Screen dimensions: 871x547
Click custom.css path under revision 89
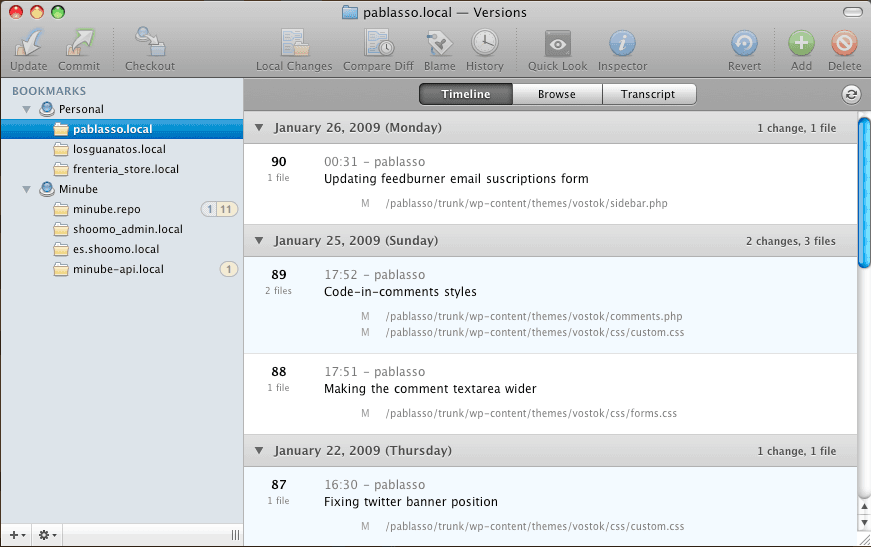pos(535,333)
